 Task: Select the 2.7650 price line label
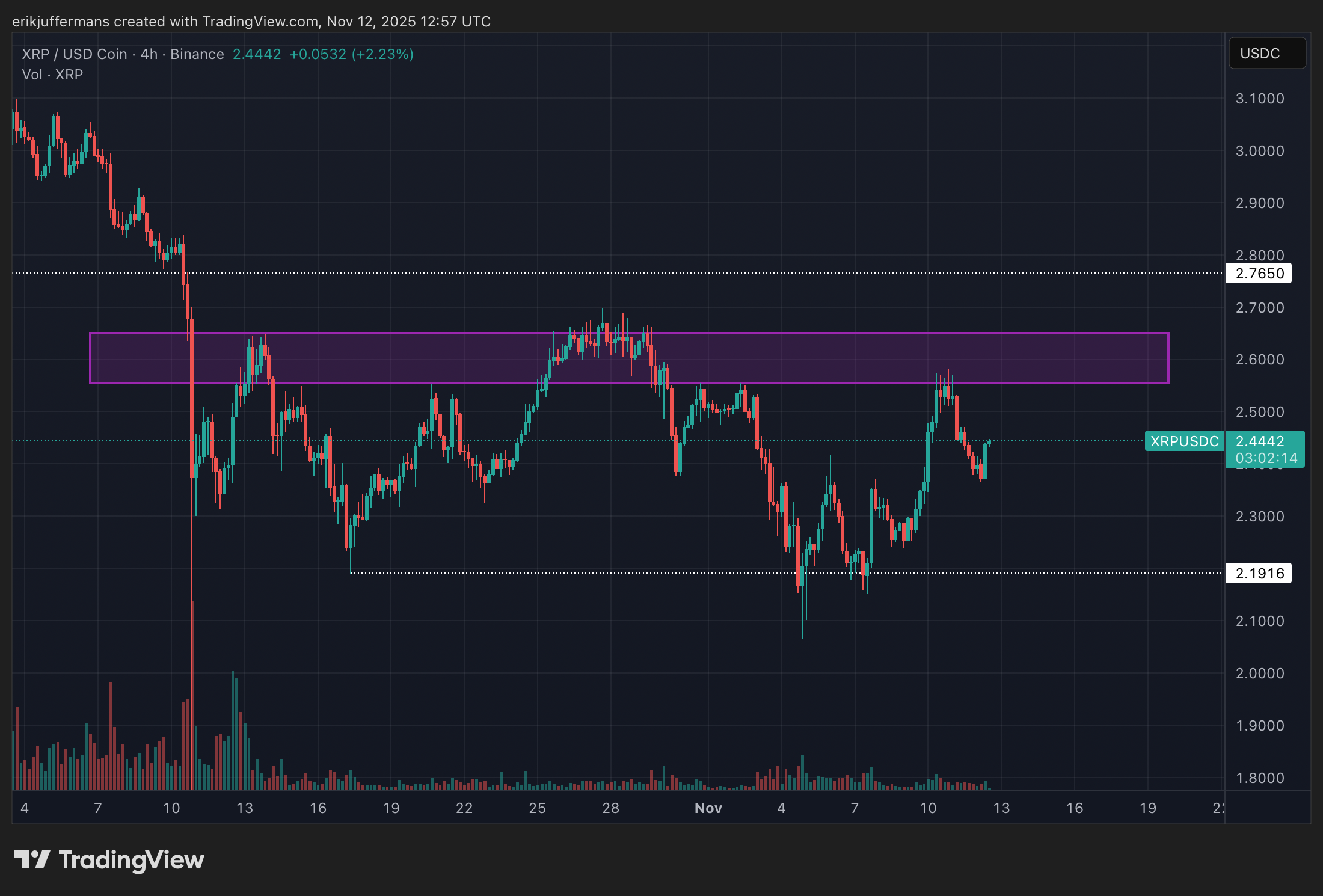(x=1259, y=274)
